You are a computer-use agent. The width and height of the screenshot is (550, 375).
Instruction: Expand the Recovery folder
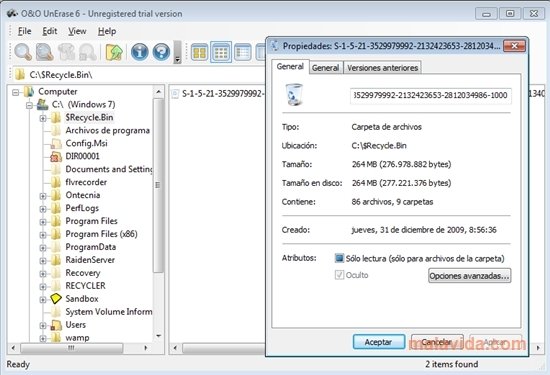[43, 274]
